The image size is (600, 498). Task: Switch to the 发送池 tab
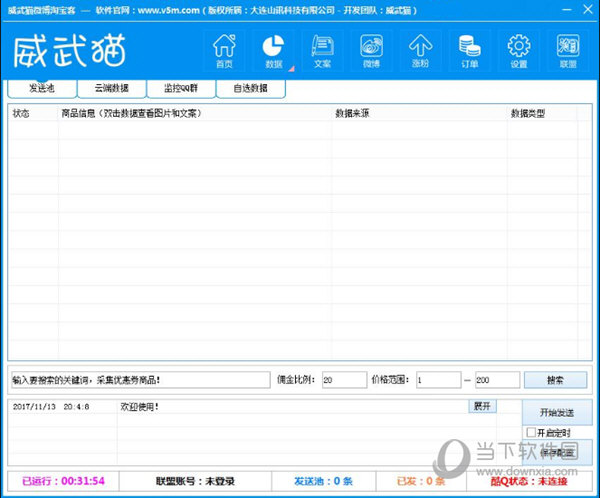tap(42, 88)
